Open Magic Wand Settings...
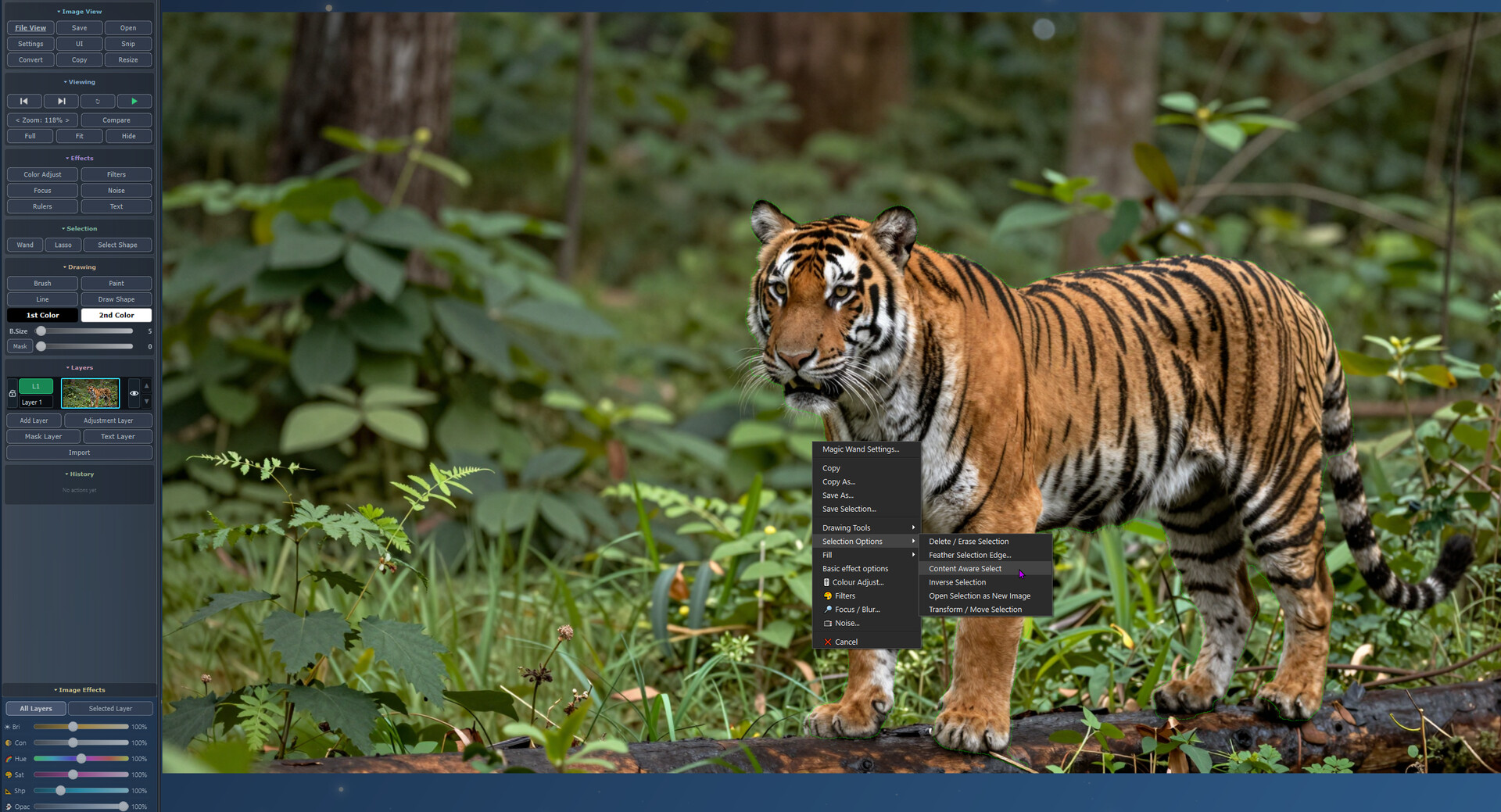 coord(866,449)
